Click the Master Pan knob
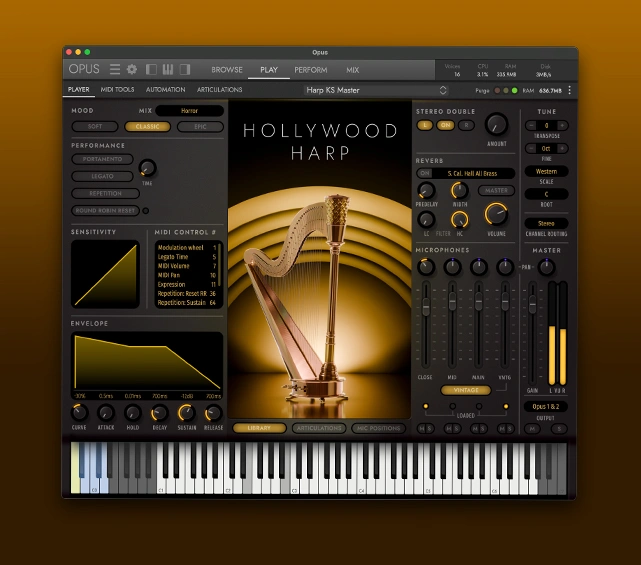641x565 pixels. (x=546, y=267)
